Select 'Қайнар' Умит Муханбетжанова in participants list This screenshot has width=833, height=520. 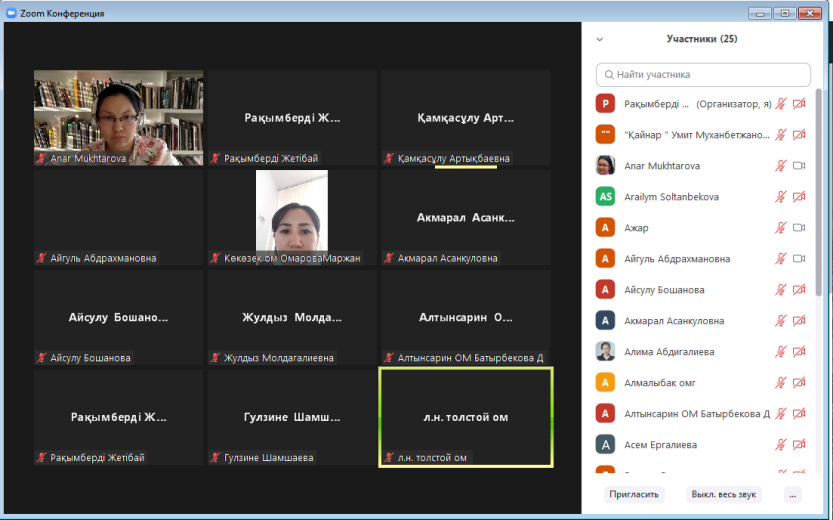click(697, 135)
